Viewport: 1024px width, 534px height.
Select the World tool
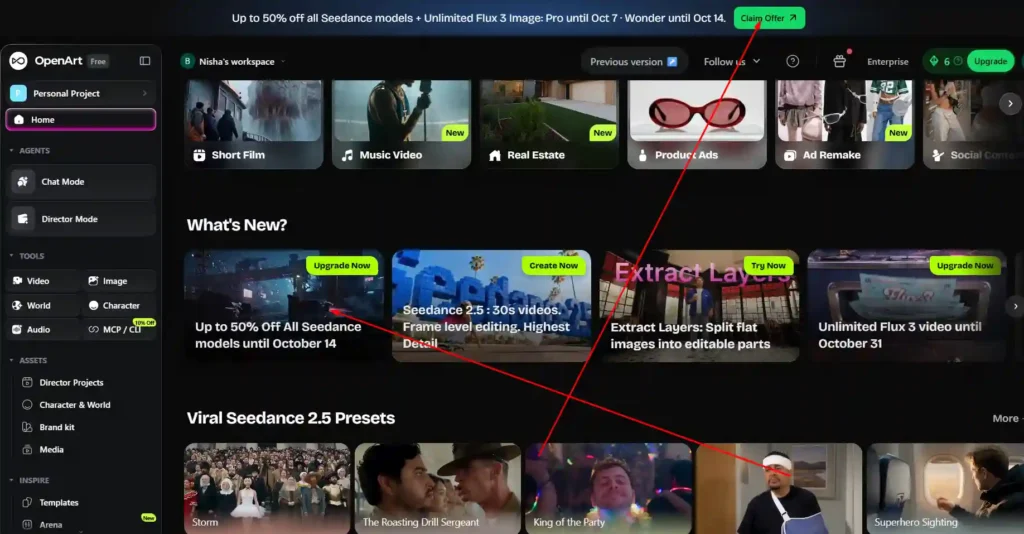pyautogui.click(x=44, y=305)
